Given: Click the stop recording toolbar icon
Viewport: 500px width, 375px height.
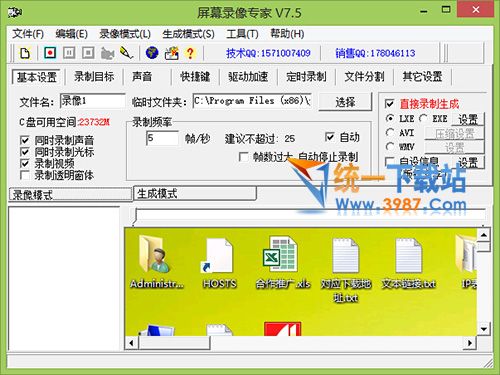Looking at the screenshot, I should click(x=88, y=53).
